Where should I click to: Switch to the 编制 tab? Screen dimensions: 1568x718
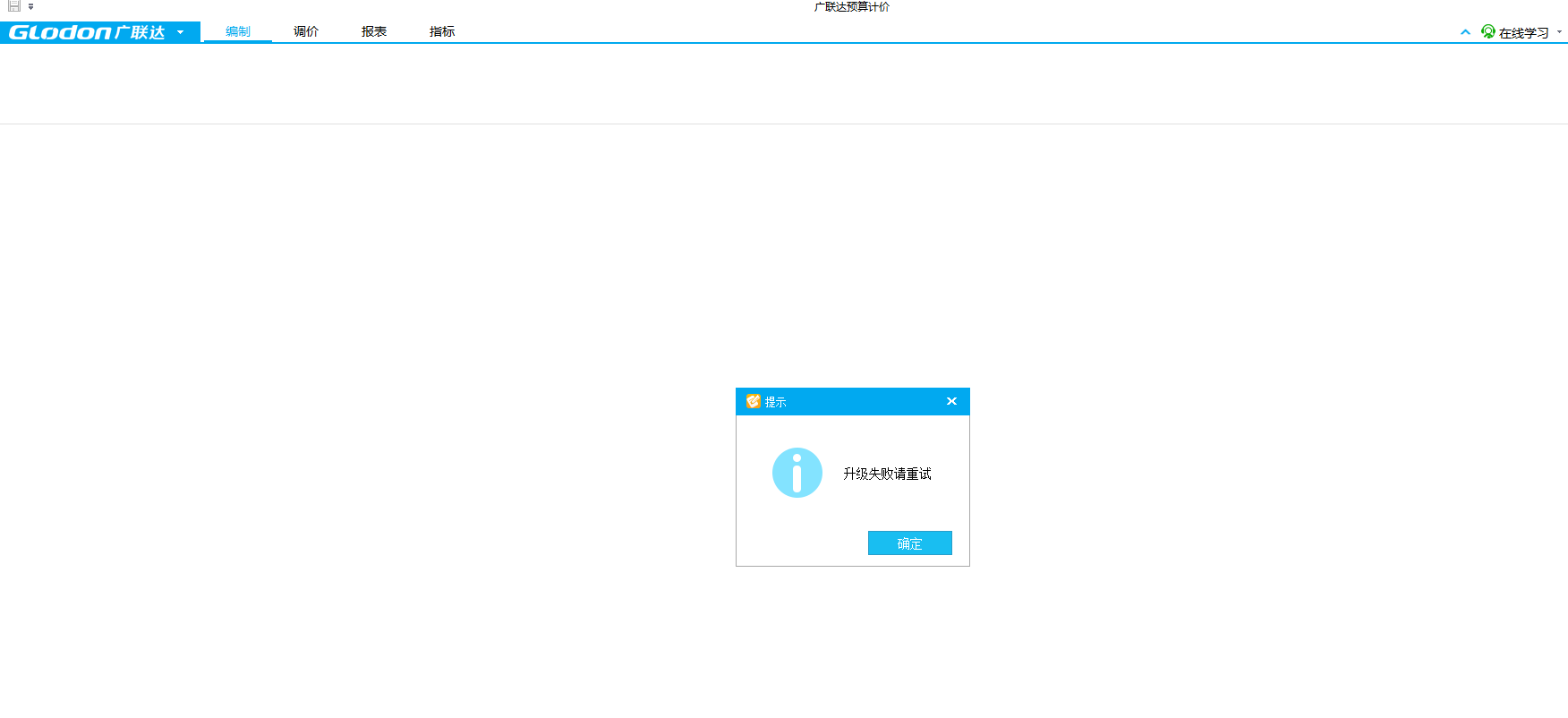(238, 31)
